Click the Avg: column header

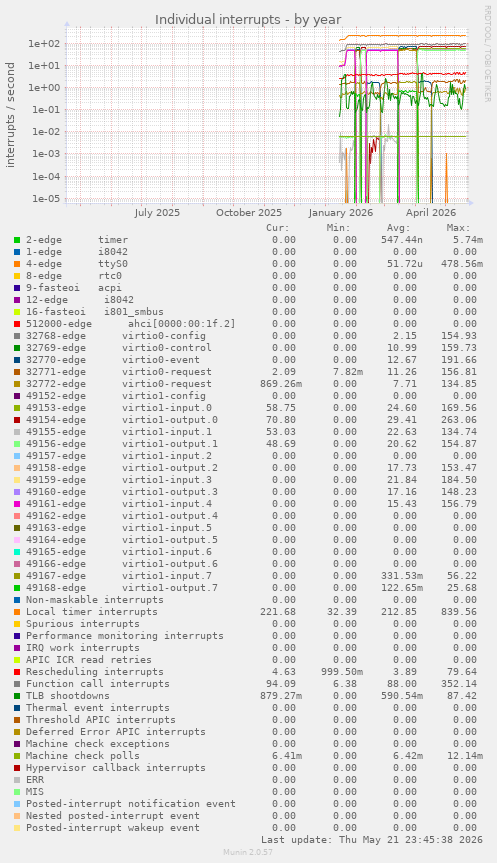[x=398, y=228]
